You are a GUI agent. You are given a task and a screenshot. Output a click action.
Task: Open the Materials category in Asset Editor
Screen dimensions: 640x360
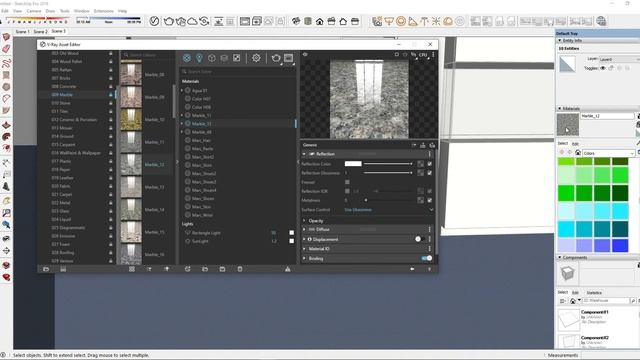tap(187, 58)
